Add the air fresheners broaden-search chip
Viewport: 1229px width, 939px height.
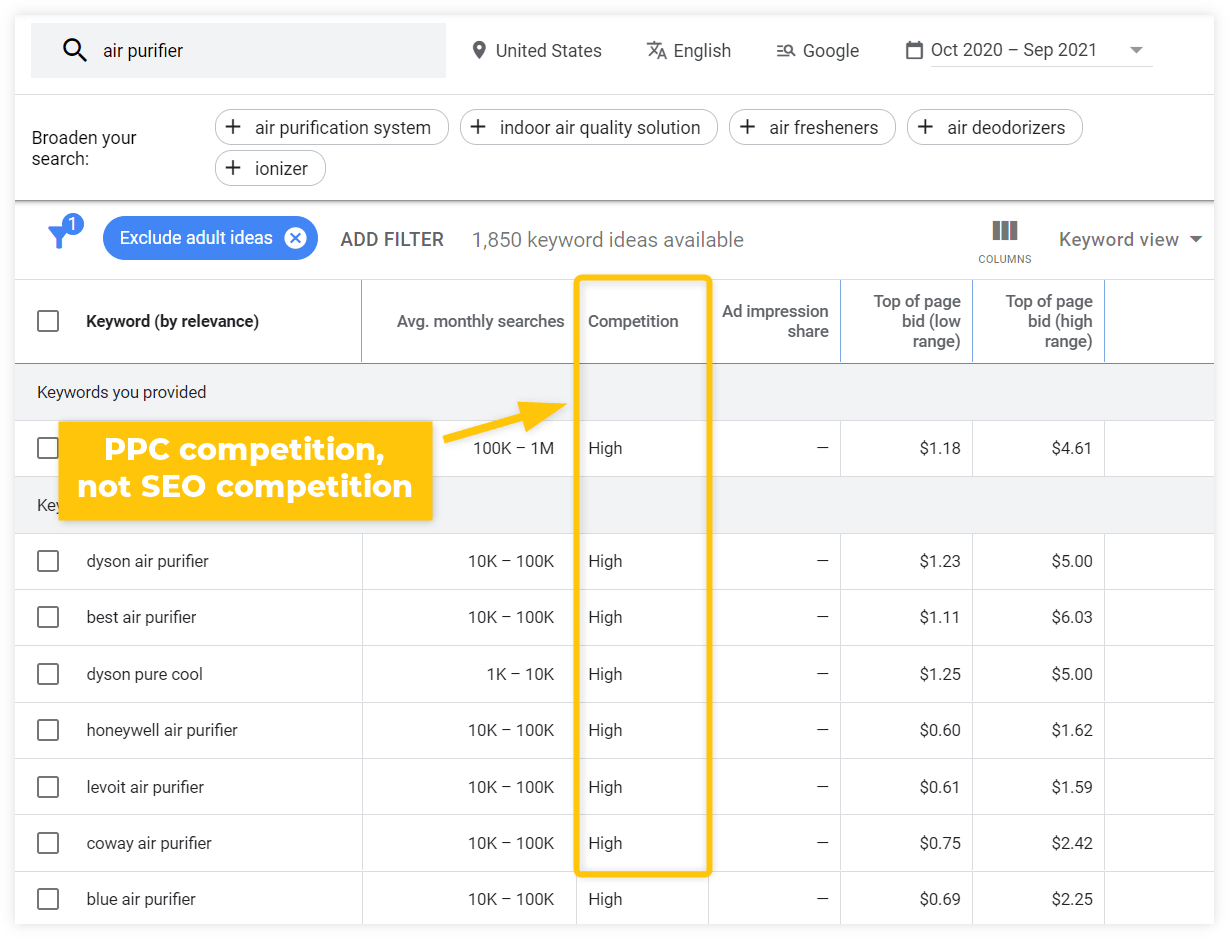(812, 127)
